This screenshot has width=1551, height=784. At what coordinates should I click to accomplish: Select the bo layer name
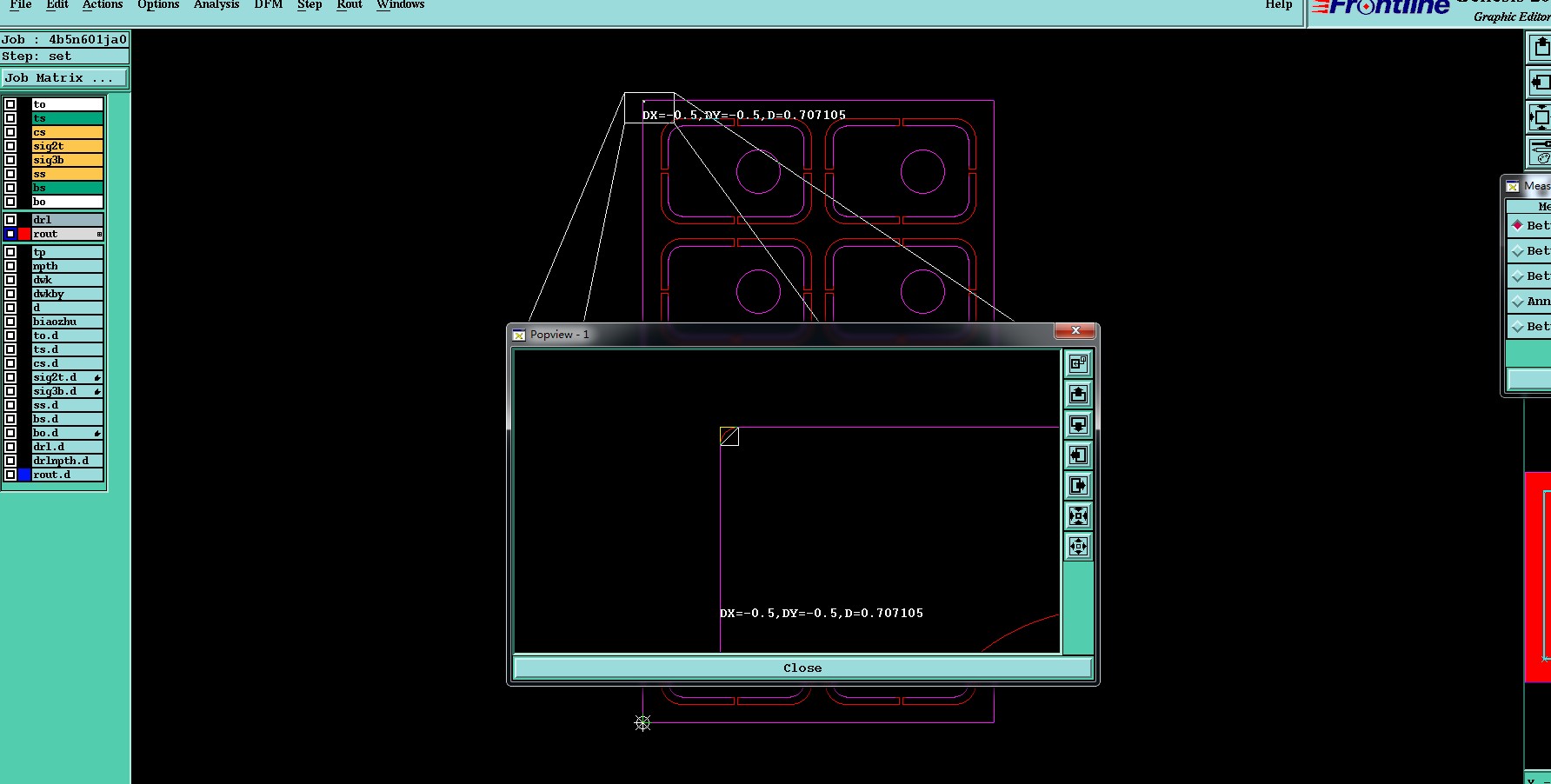[68, 202]
